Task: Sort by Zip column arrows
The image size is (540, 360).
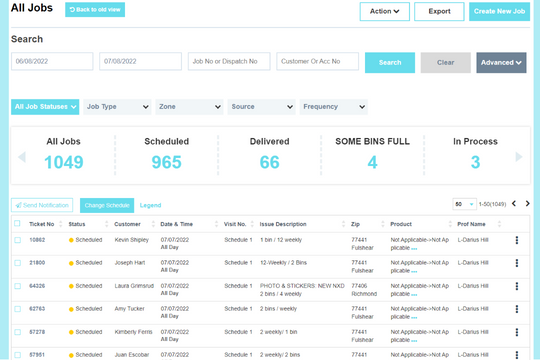Action: (383, 224)
